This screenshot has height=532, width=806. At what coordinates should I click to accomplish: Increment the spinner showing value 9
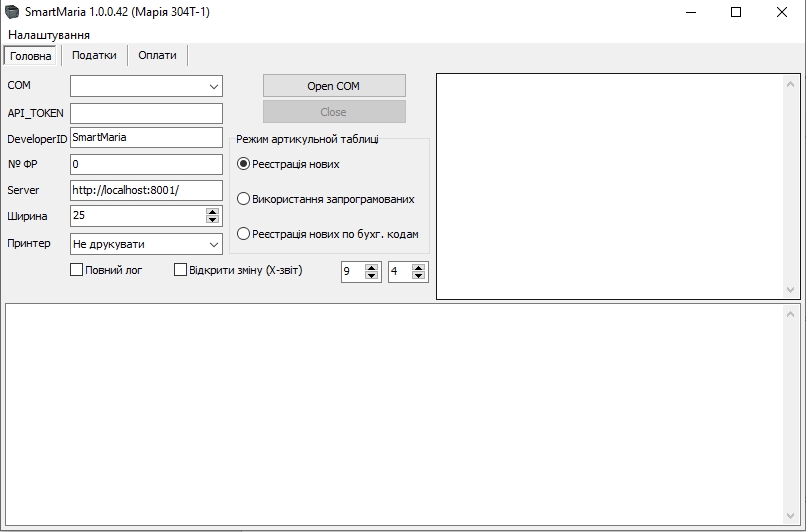tap(372, 267)
